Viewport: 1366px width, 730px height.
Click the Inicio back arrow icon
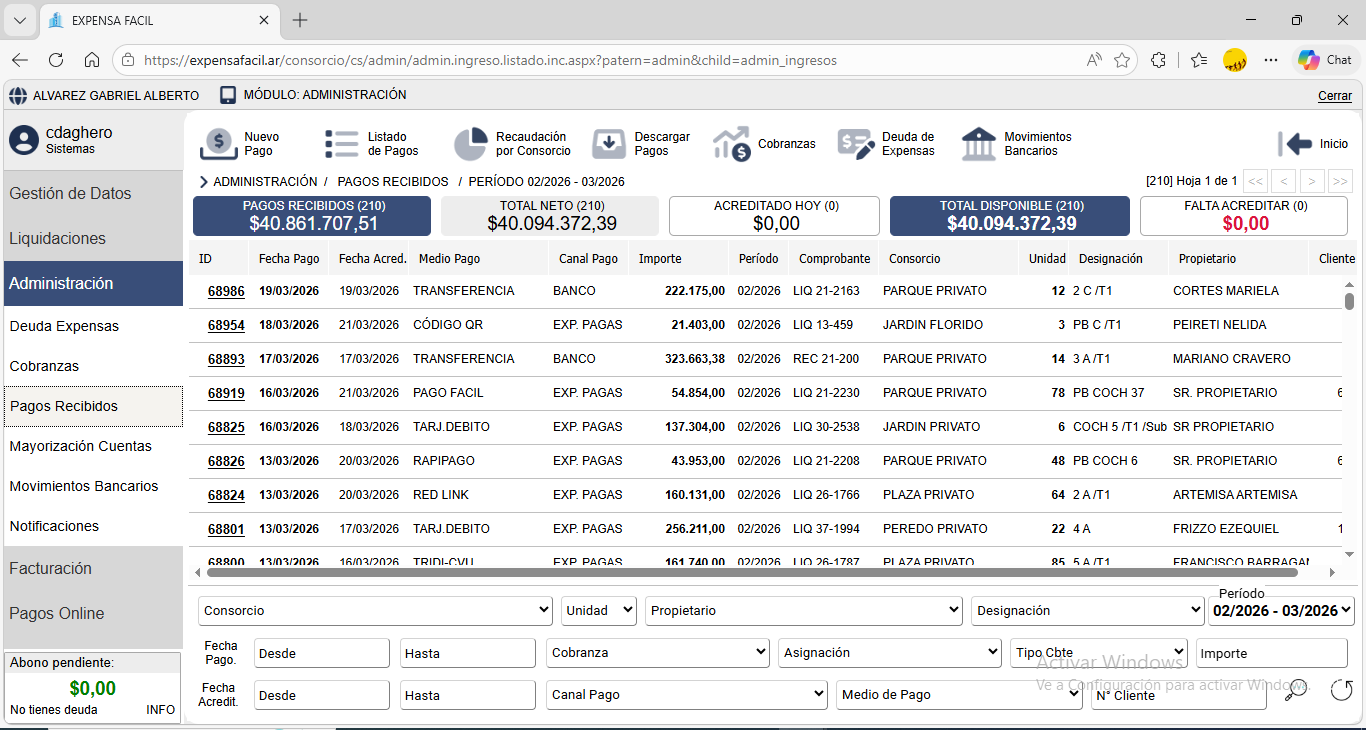click(x=1295, y=144)
